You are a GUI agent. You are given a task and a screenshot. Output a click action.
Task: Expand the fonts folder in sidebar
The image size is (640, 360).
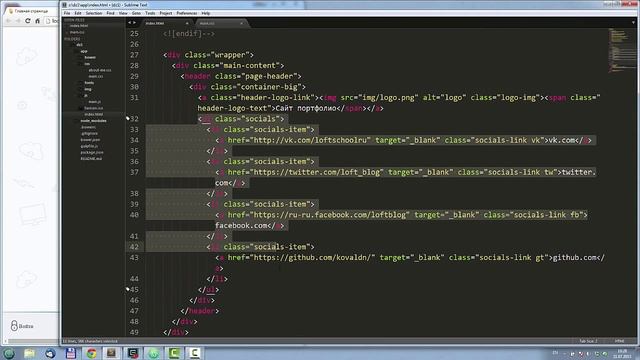[89, 83]
